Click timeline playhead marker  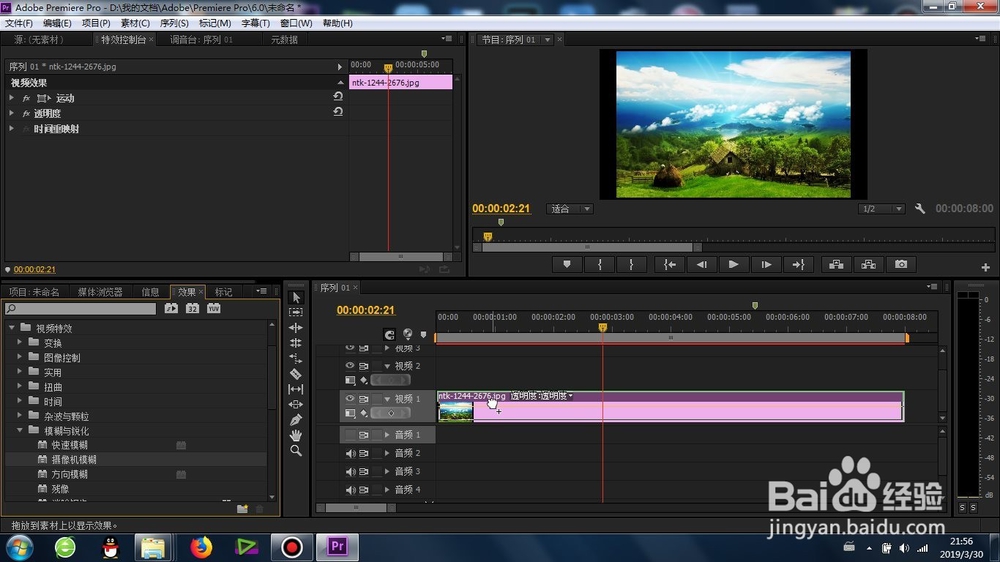(602, 327)
